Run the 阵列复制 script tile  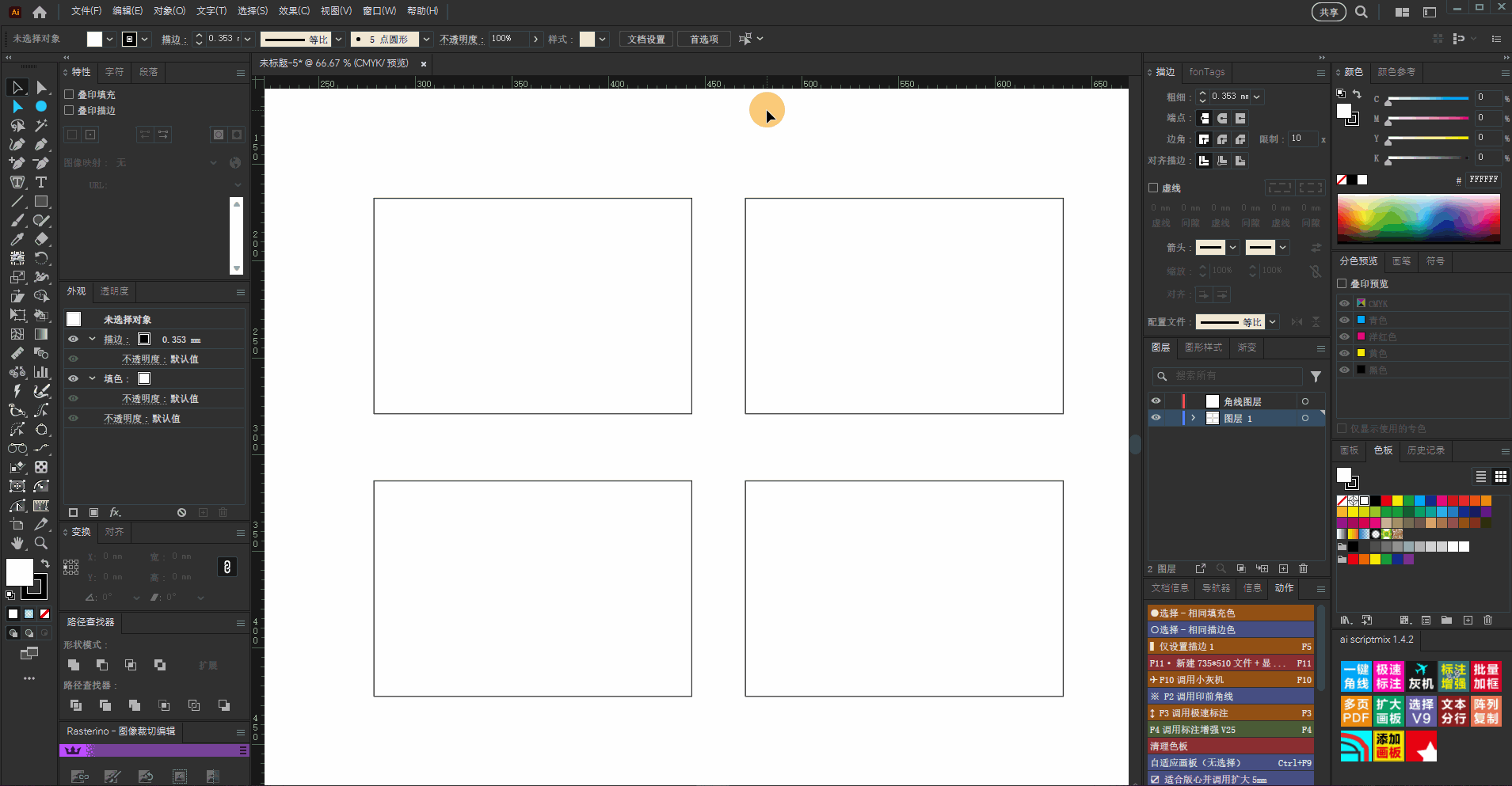pos(1486,711)
